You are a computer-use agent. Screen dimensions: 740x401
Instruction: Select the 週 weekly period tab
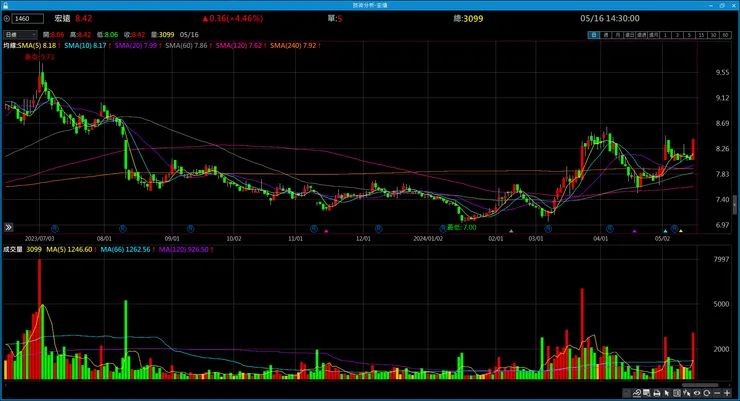click(x=605, y=35)
